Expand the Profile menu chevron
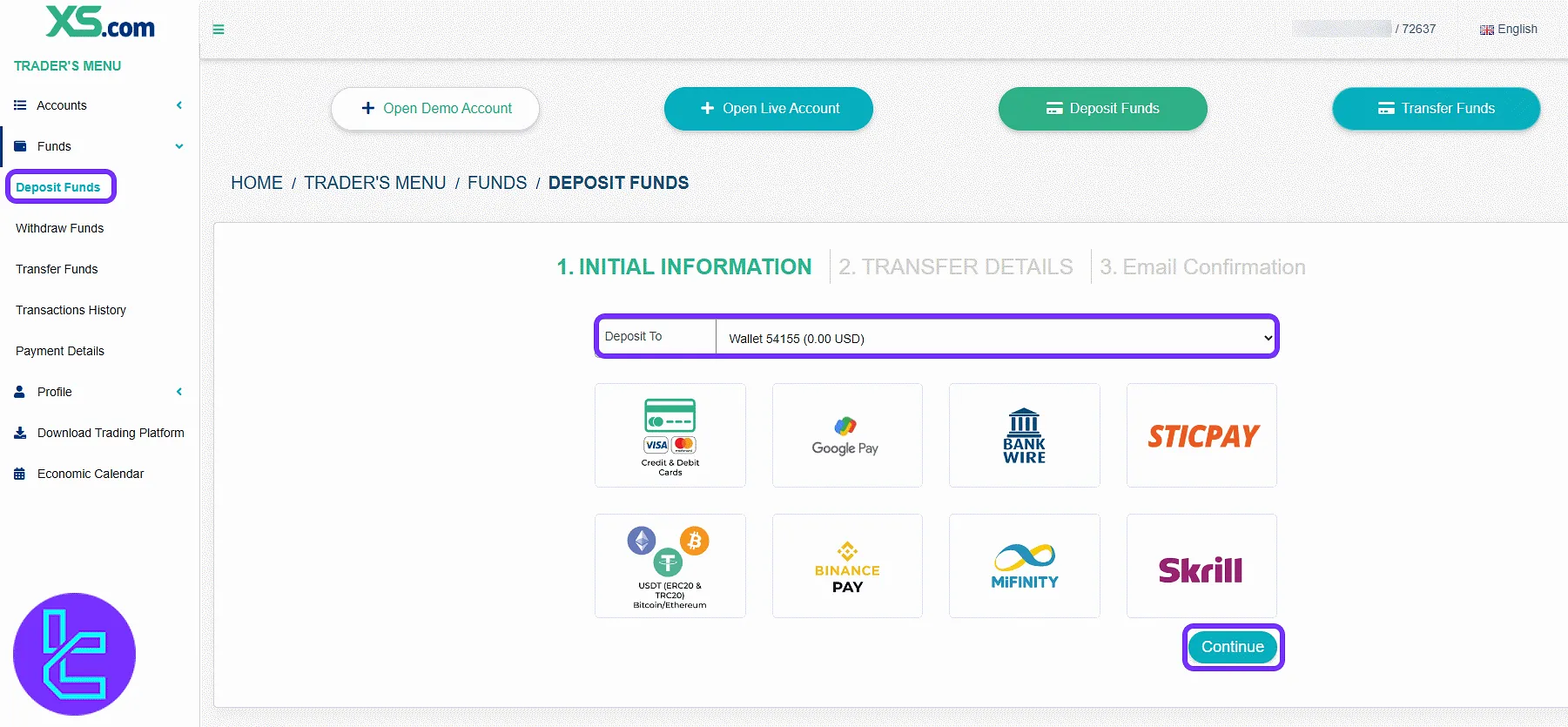This screenshot has height=727, width=1568. [179, 392]
